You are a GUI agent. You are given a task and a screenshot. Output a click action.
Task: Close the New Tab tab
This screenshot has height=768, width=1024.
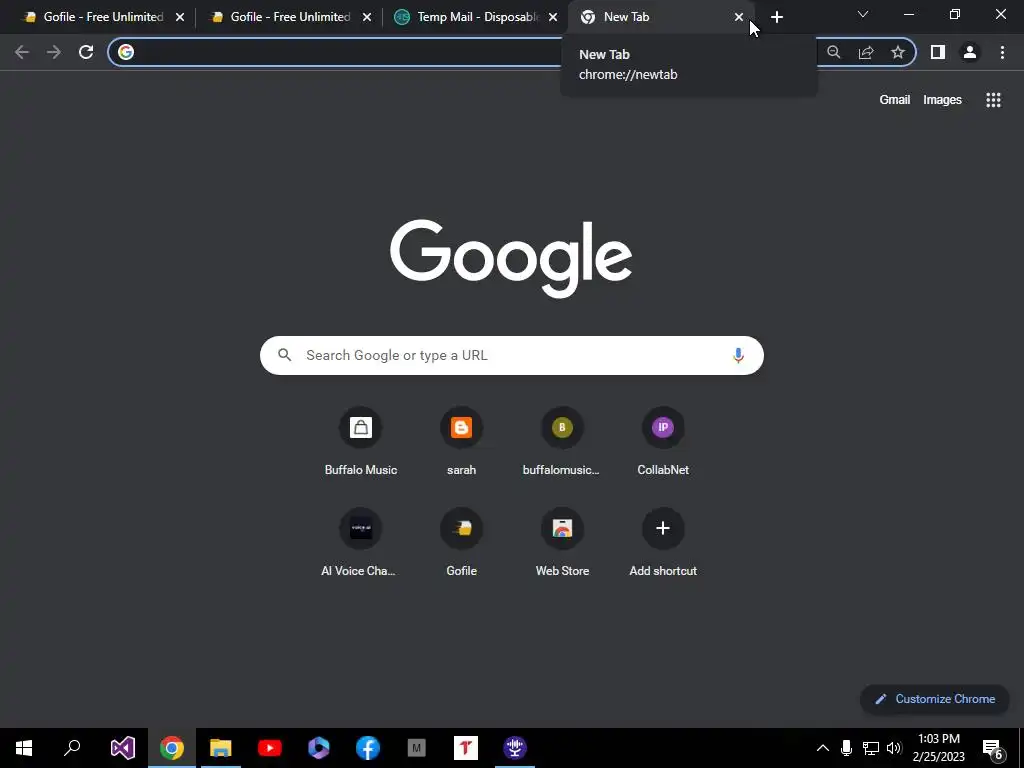(739, 17)
